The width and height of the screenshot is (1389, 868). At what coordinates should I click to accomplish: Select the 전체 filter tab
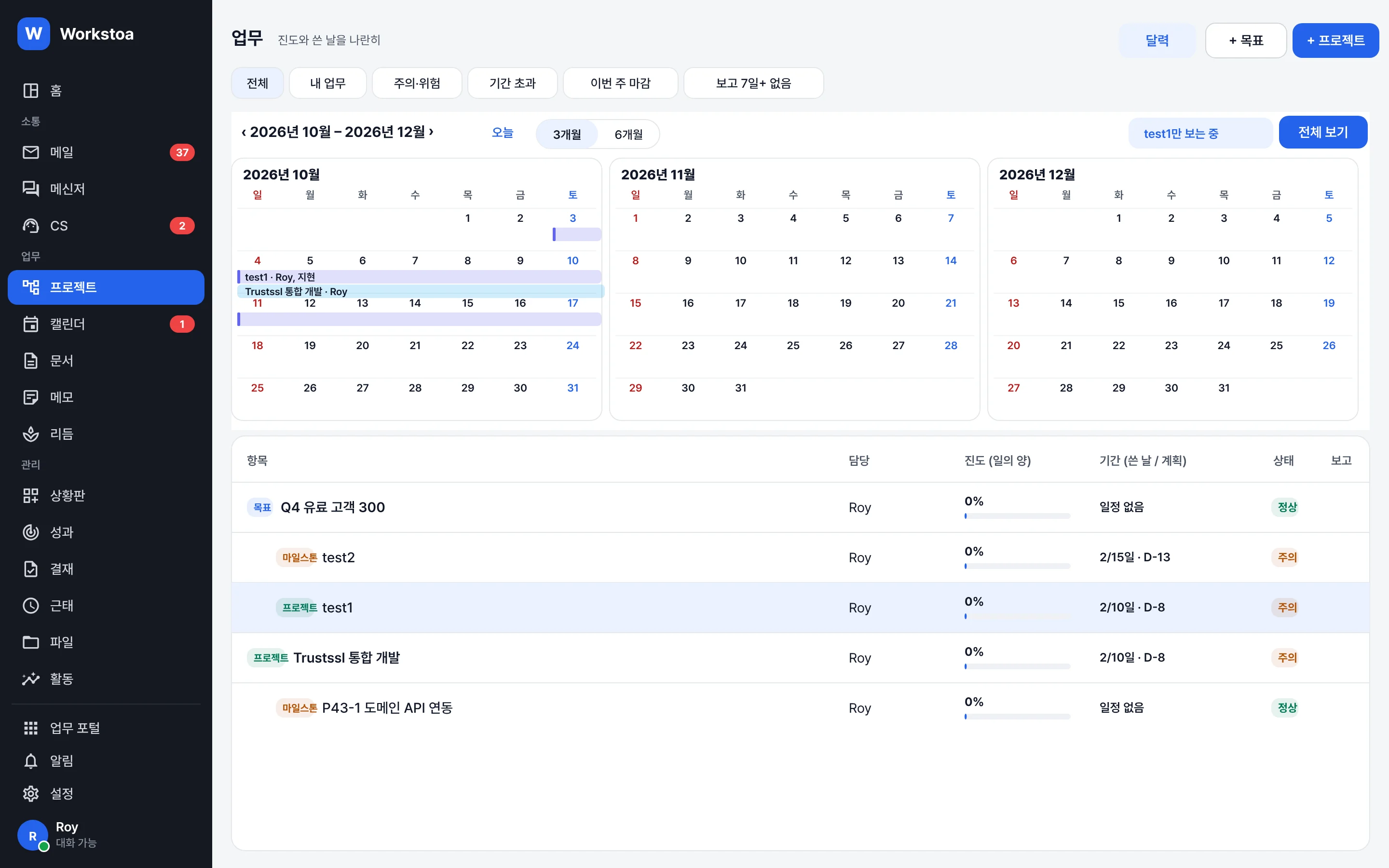(x=257, y=83)
